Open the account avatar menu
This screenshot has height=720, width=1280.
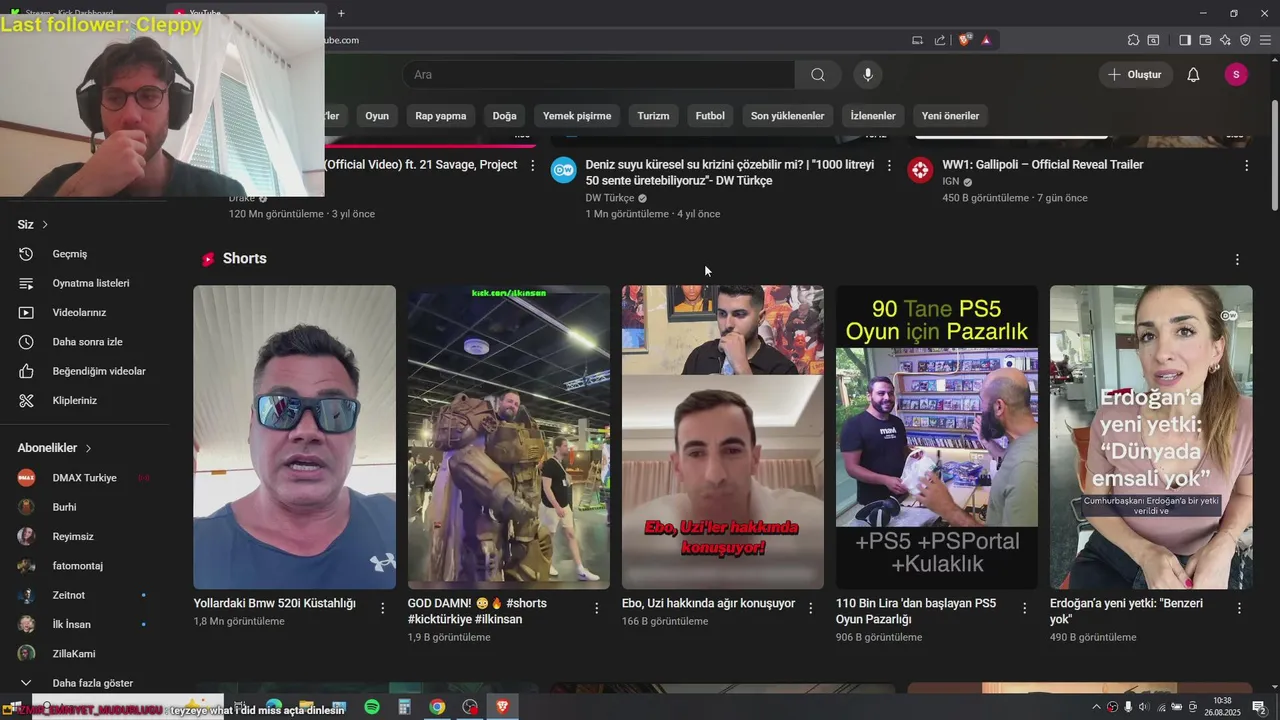click(1236, 75)
